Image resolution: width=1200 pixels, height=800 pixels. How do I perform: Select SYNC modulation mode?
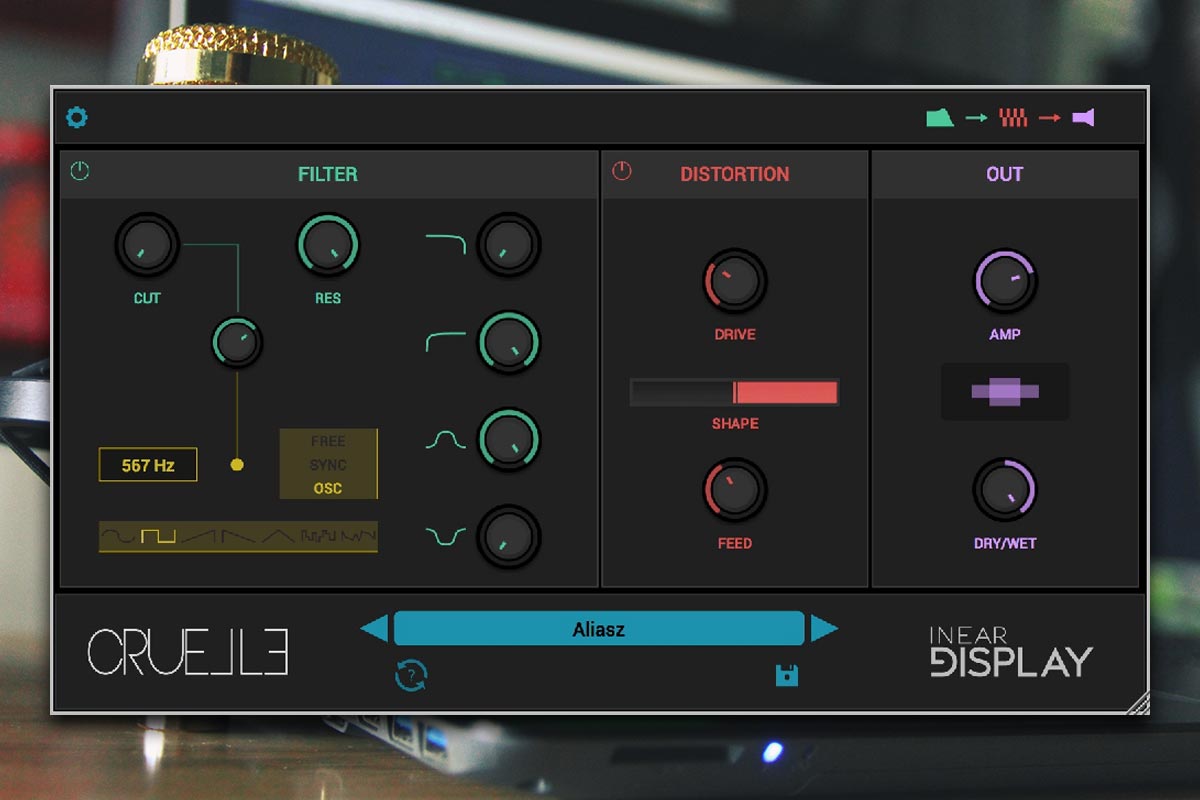click(328, 465)
